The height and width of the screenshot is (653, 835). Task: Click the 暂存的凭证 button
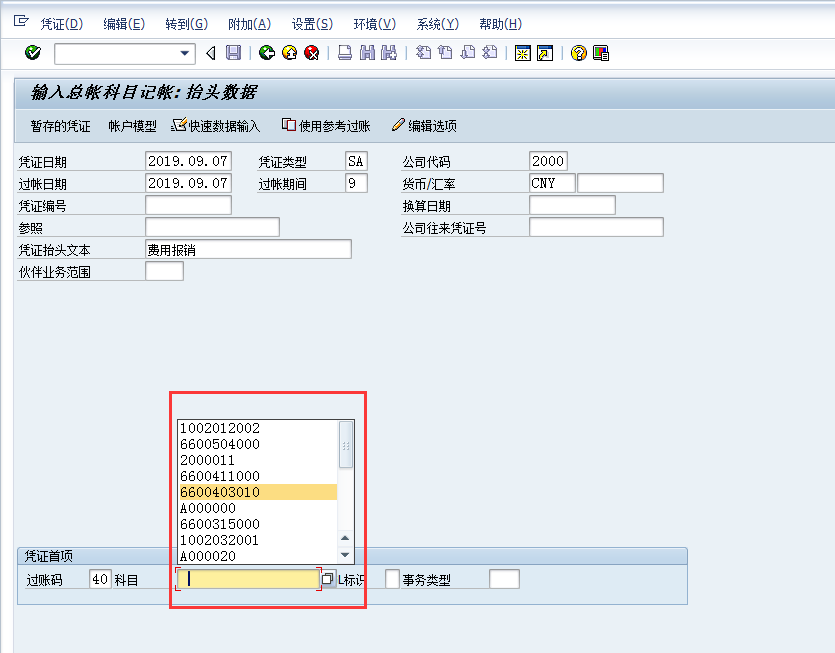pos(61,126)
